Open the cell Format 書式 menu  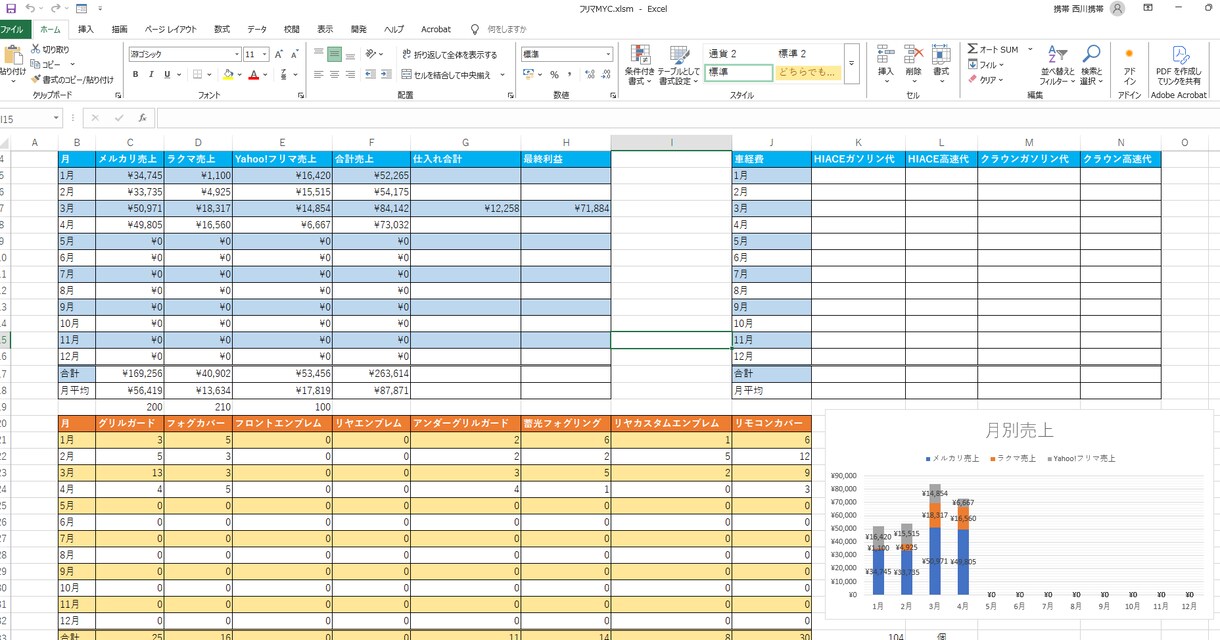point(941,62)
